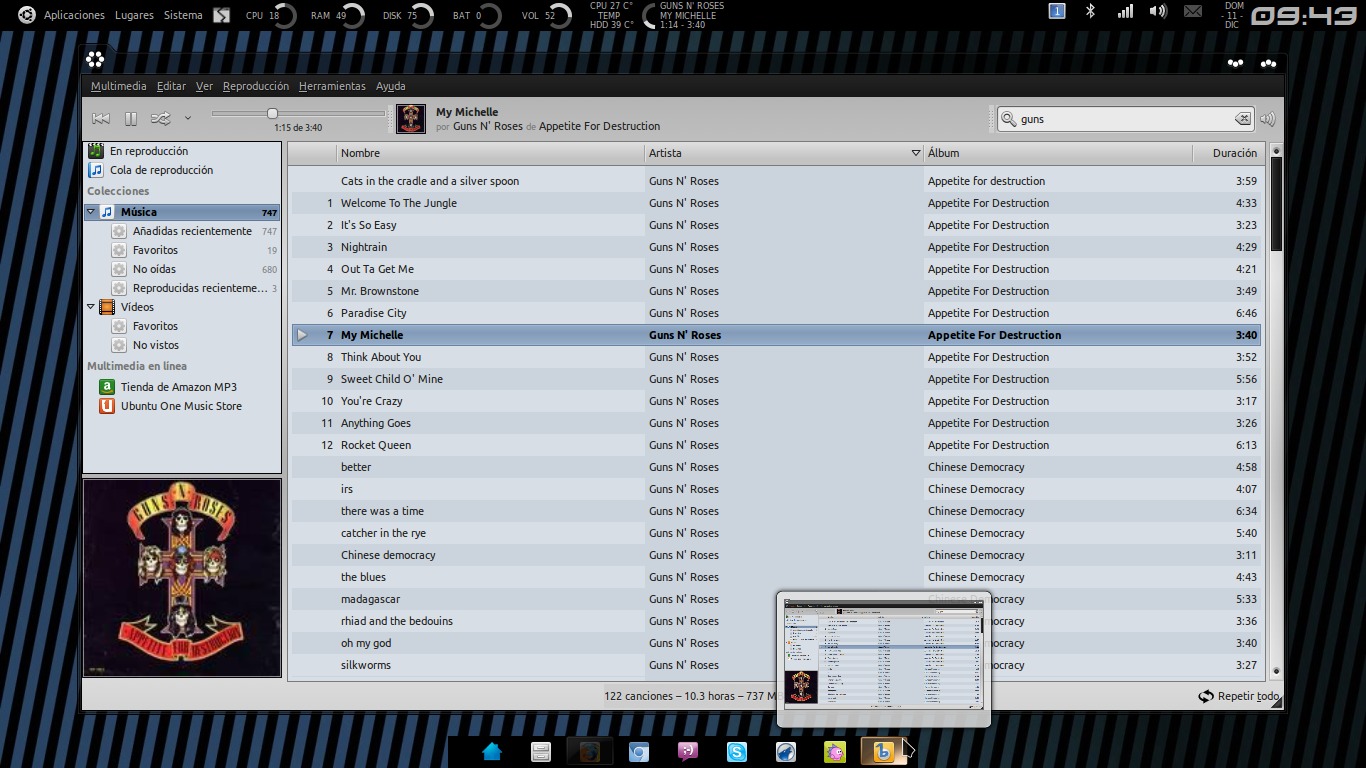Select the Vídeos library
The image size is (1366, 768).
[x=137, y=307]
